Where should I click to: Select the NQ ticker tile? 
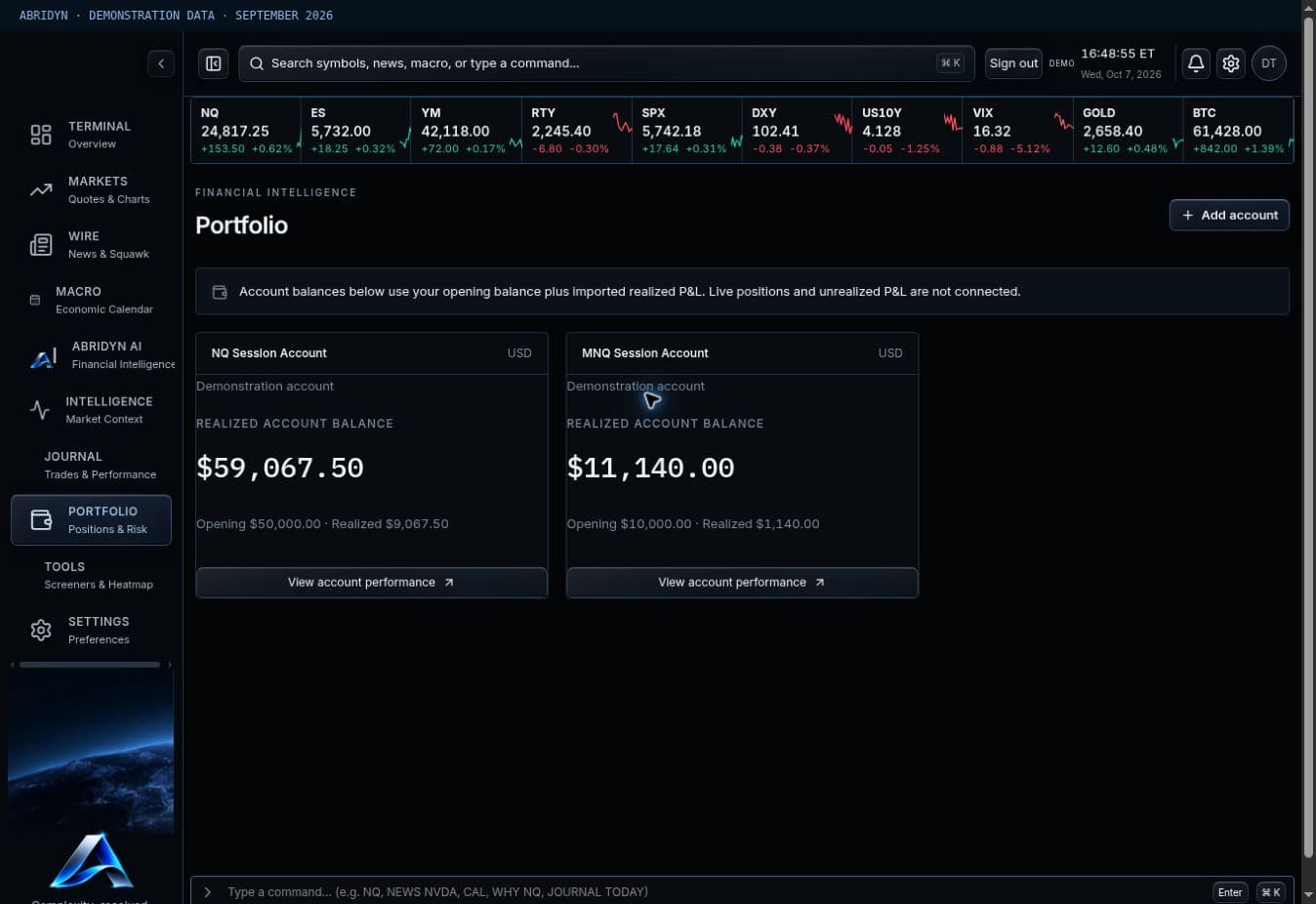pyautogui.click(x=246, y=131)
